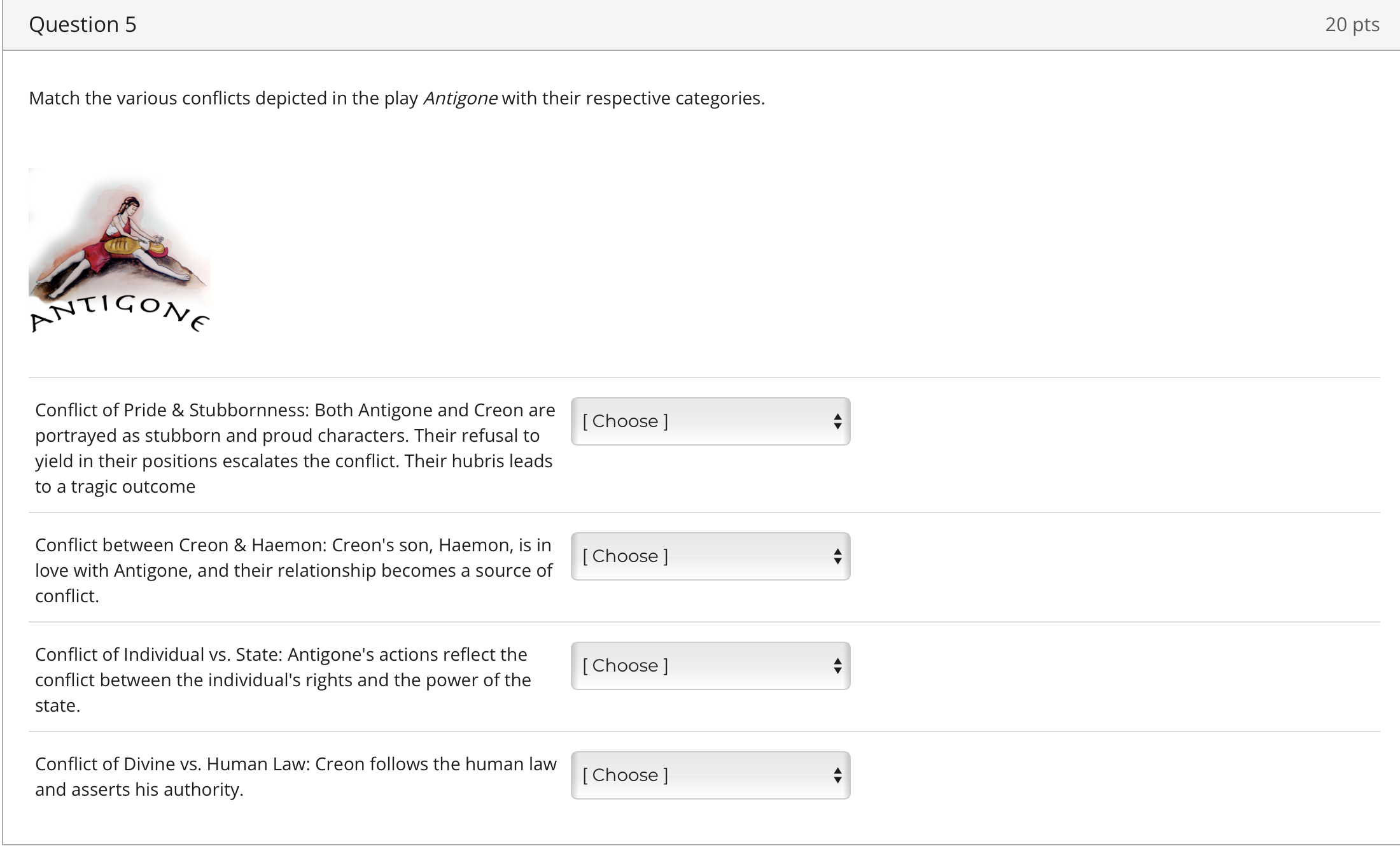Click up-down arrows on Pride & Stubbornness selector
Image resolution: width=1400 pixels, height=846 pixels.
[x=837, y=421]
